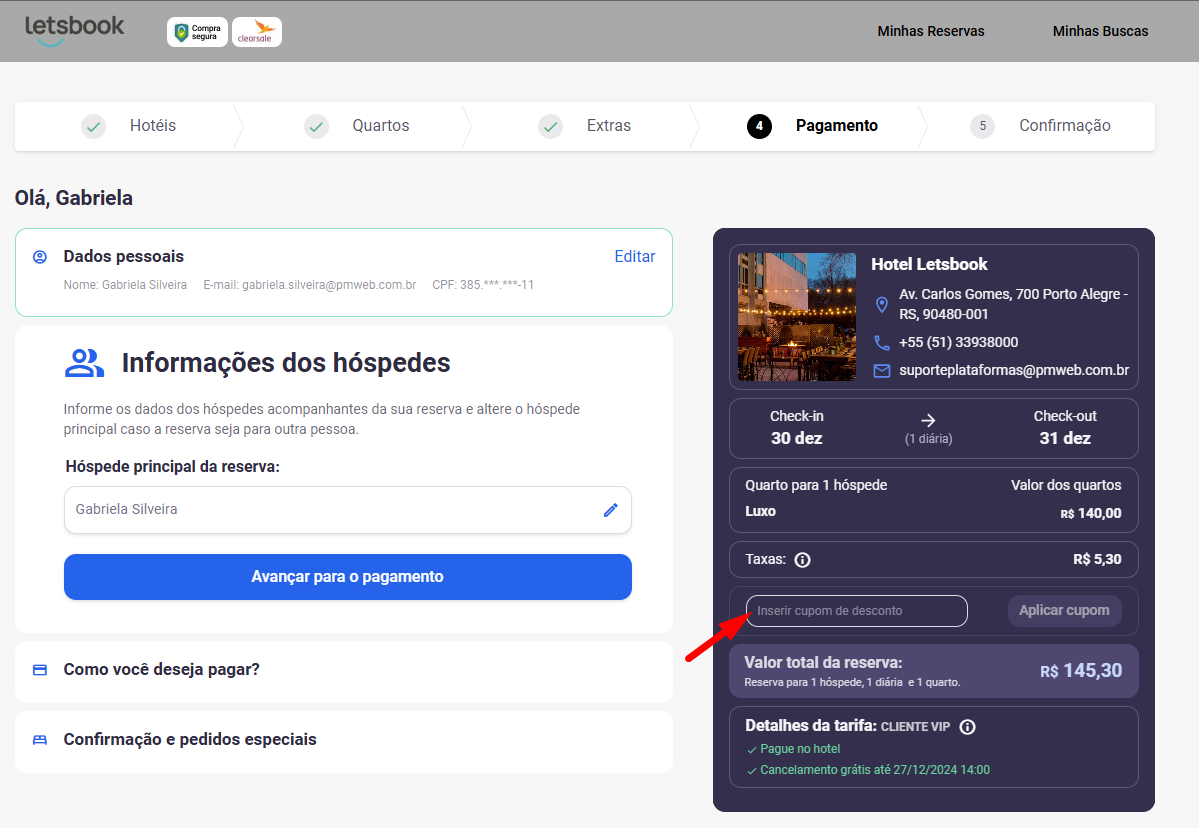Go back to the Hotéis step
Screen dimensions: 1199x828
(x=153, y=126)
